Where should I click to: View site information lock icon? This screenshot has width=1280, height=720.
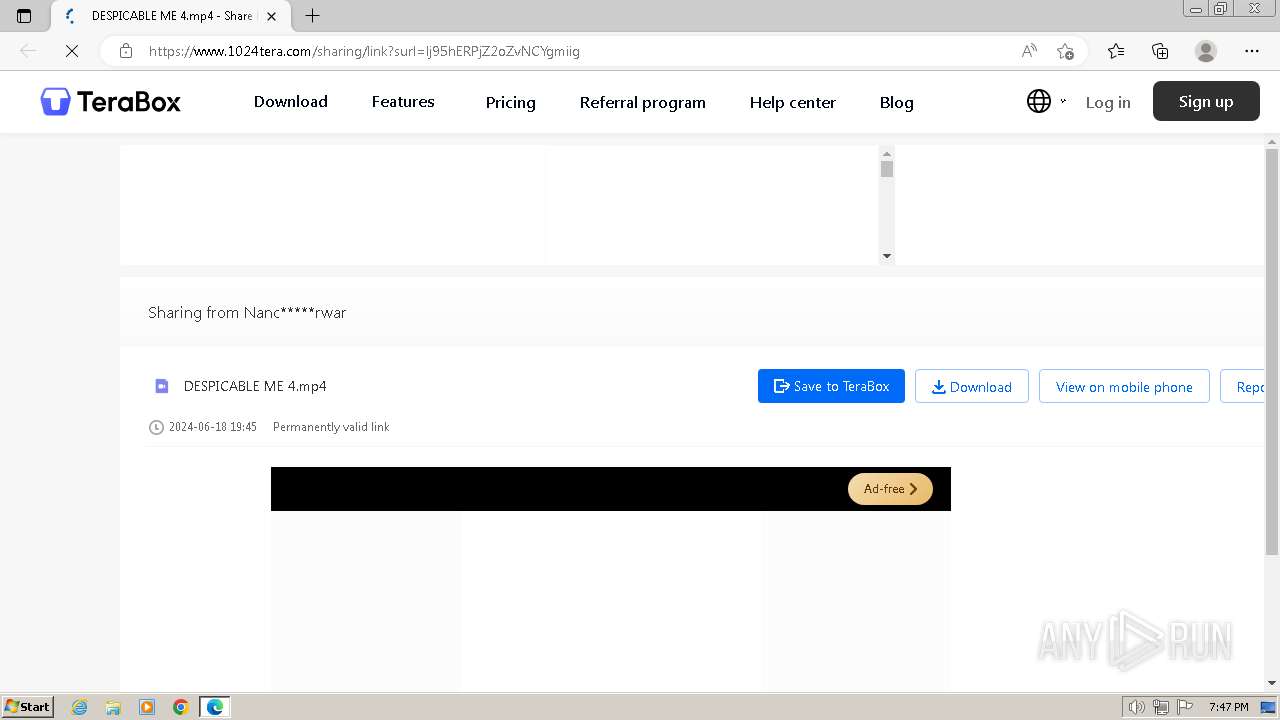click(126, 51)
